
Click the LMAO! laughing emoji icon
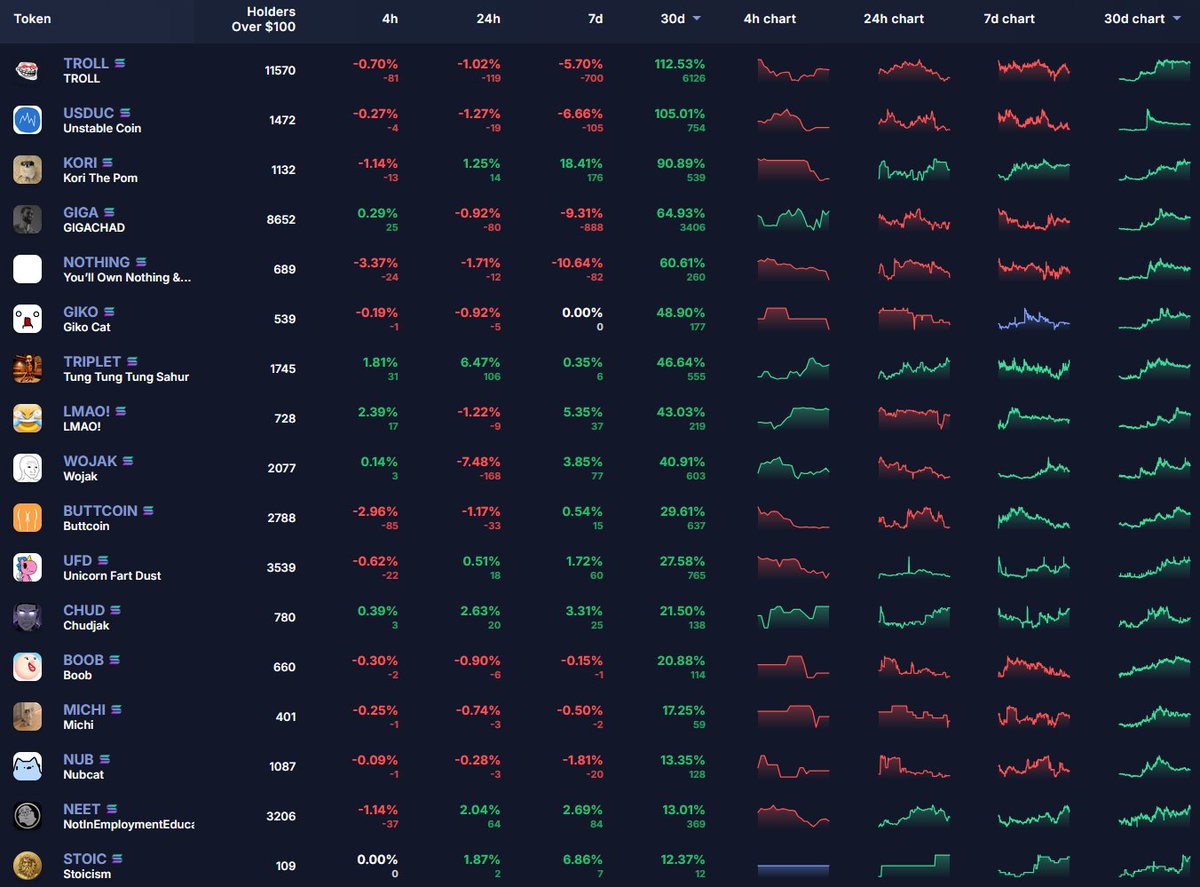[x=27, y=418]
